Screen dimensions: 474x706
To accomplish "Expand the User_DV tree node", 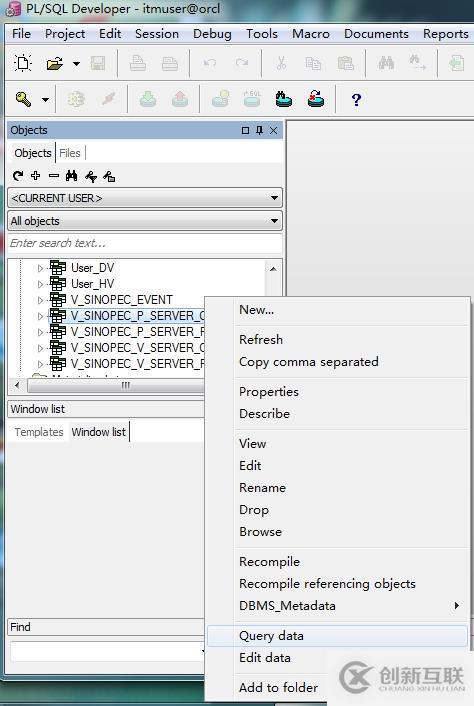I will pyautogui.click(x=40, y=268).
